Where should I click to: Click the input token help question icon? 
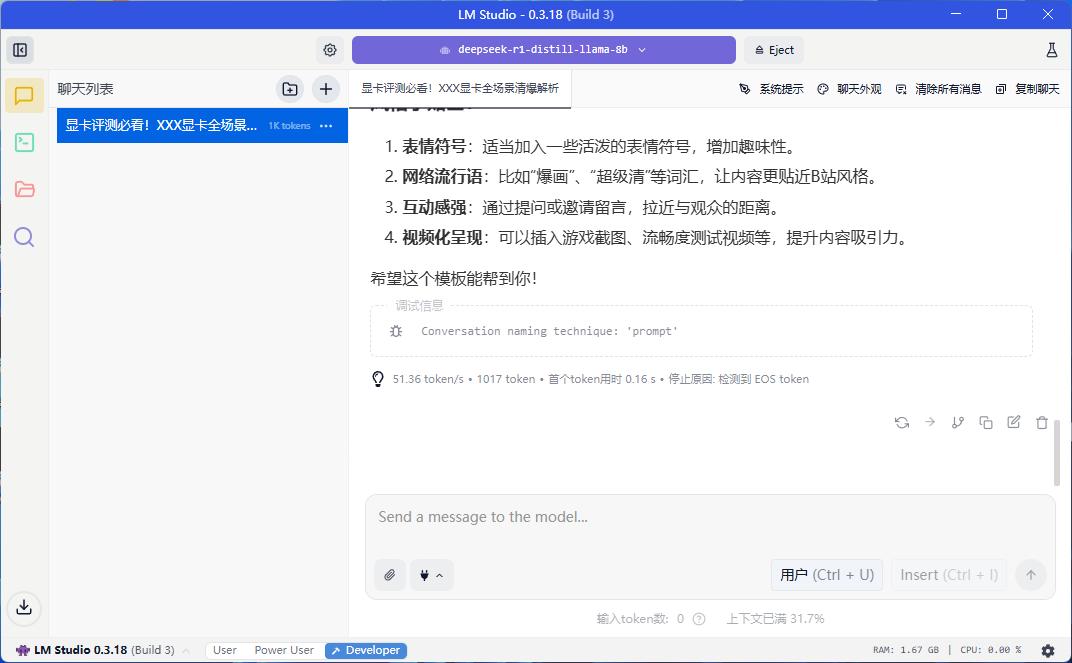[699, 619]
